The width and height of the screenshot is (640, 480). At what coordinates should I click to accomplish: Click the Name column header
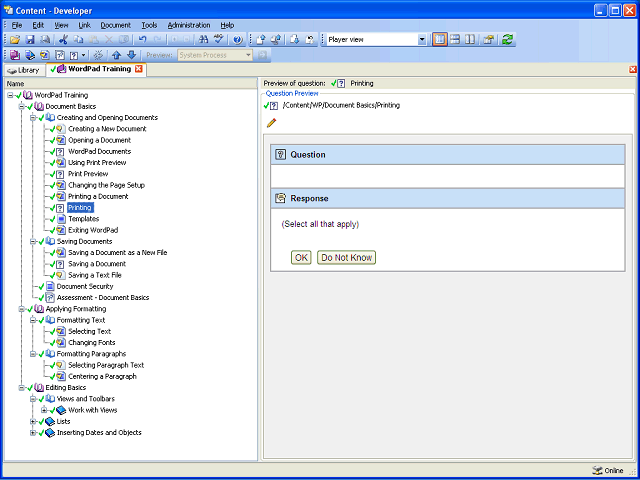pyautogui.click(x=131, y=84)
